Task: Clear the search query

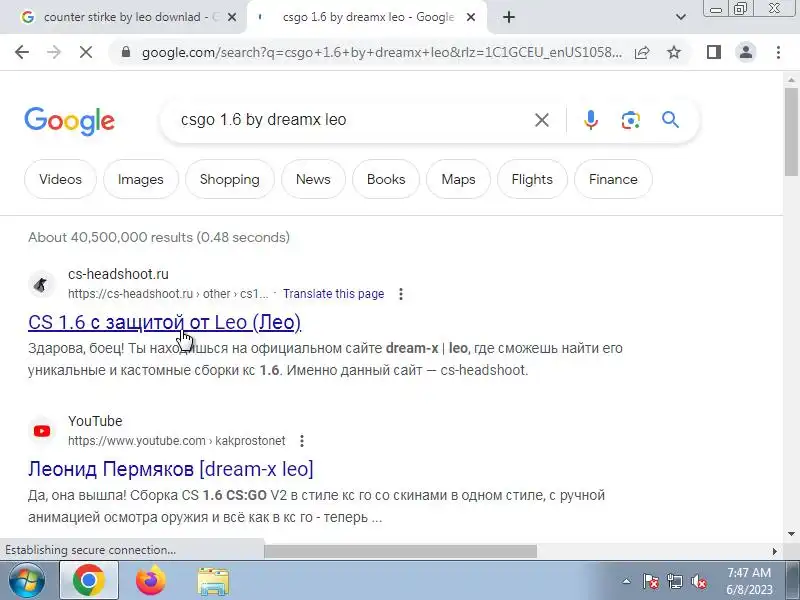Action: 542,120
